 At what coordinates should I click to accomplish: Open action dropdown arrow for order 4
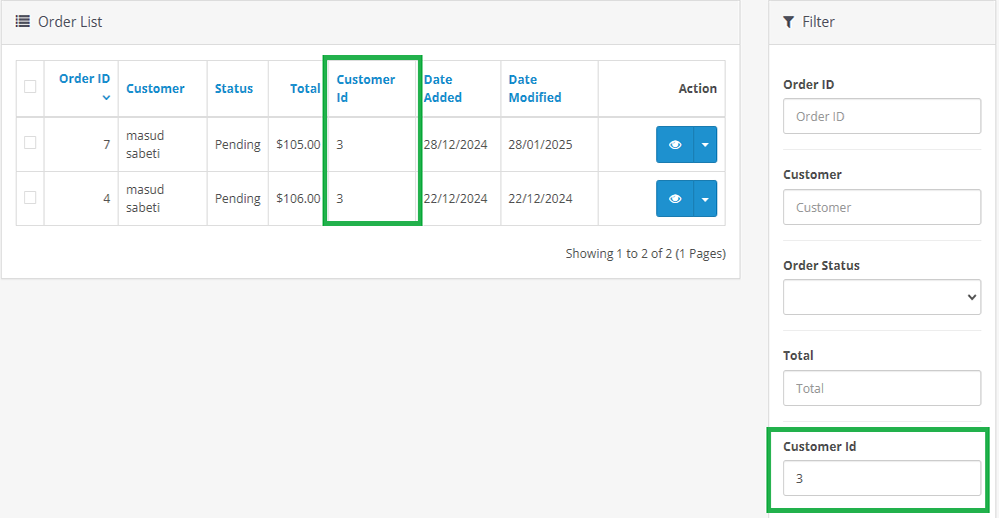click(705, 199)
